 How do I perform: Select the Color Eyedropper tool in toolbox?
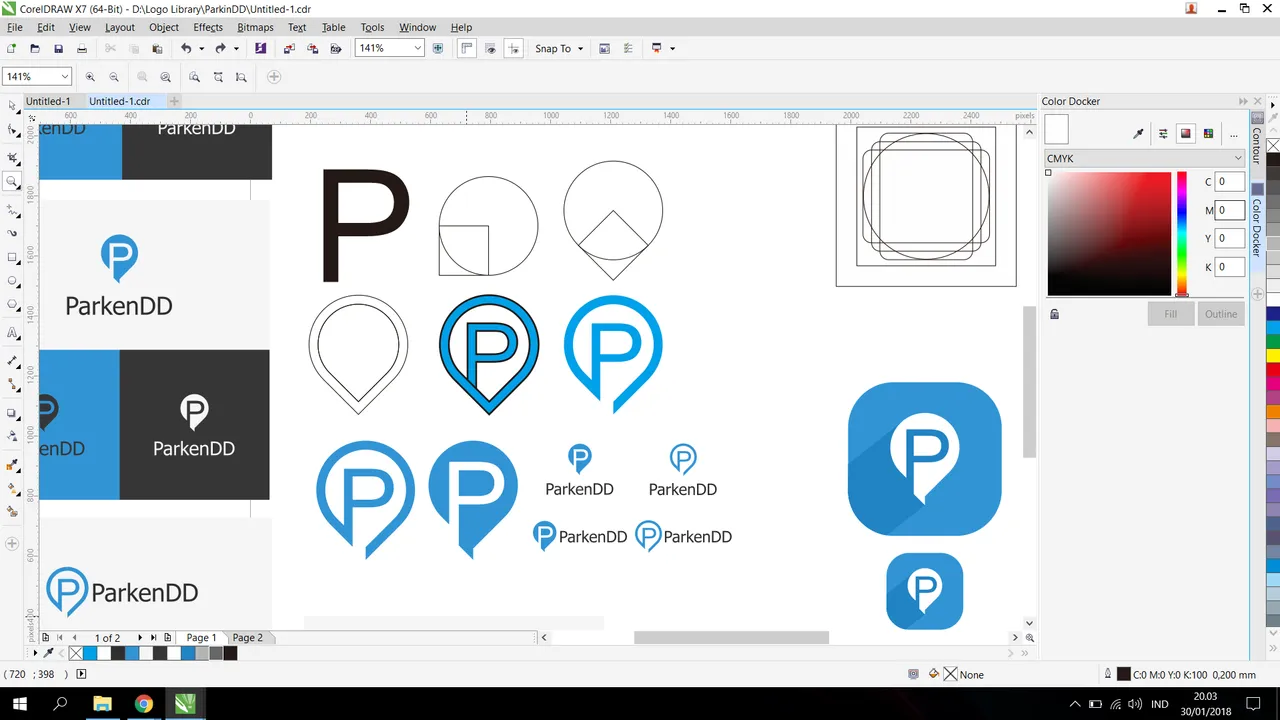12,465
